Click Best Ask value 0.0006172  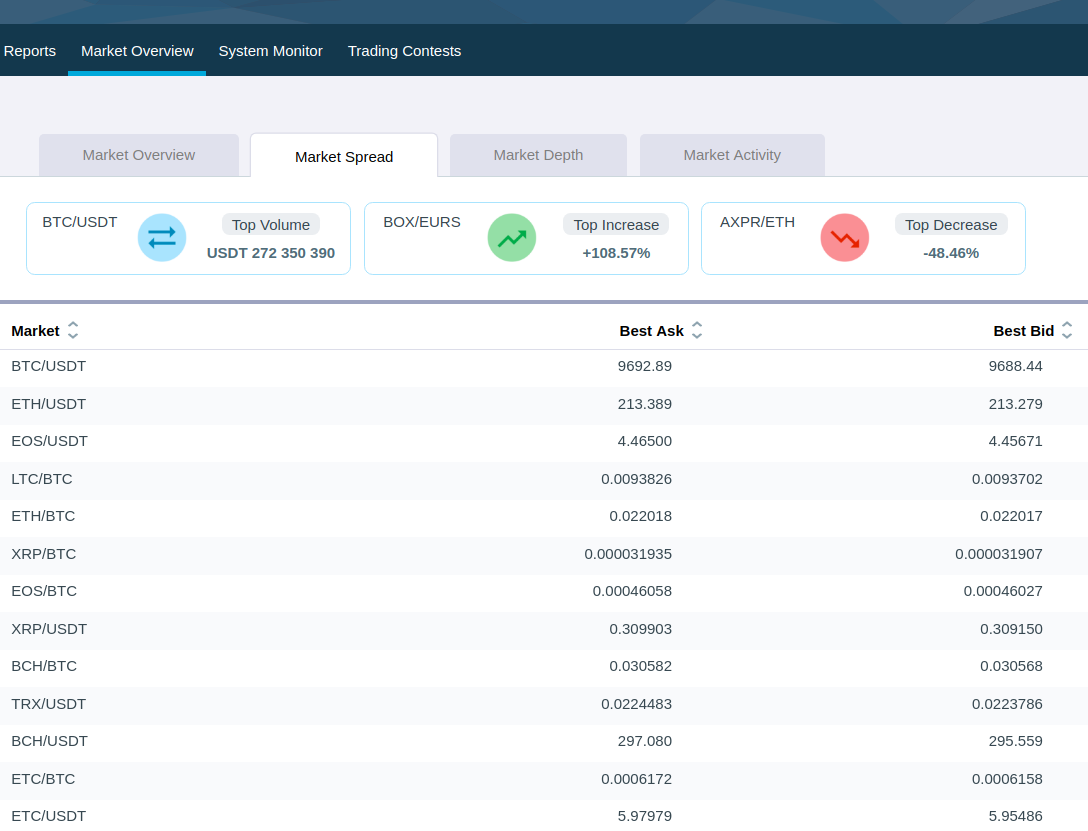(636, 778)
